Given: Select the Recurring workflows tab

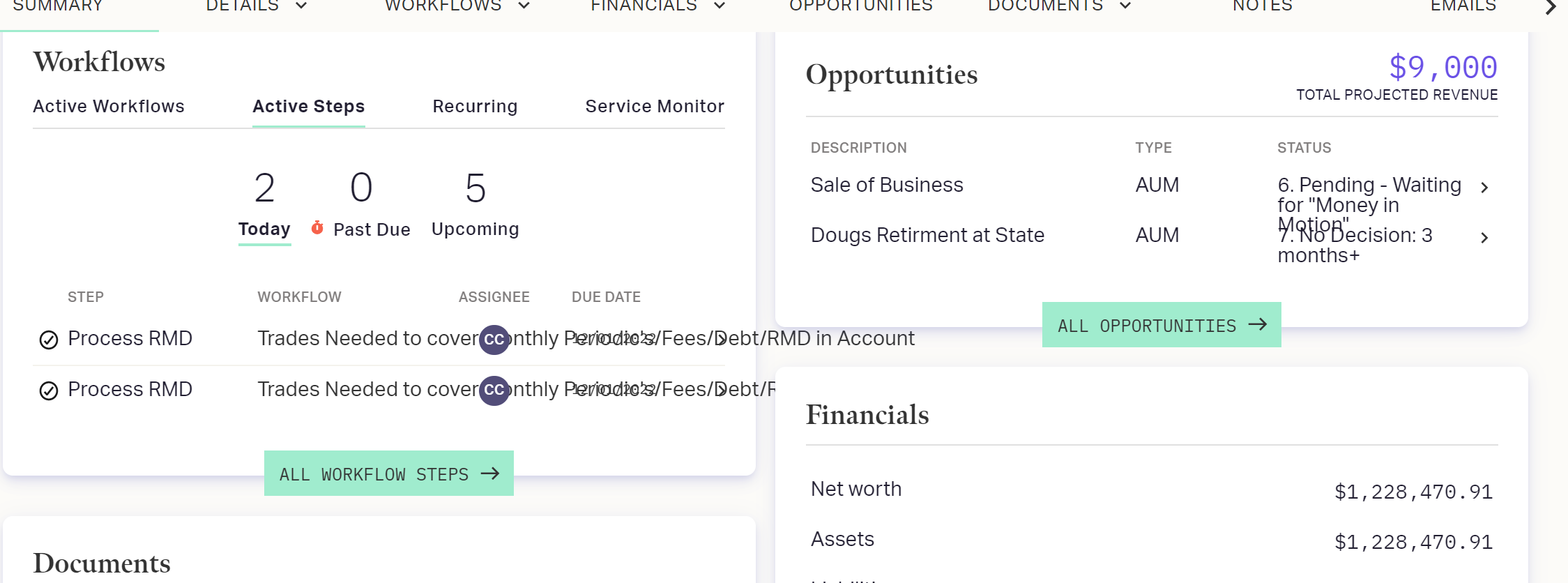Looking at the screenshot, I should (475, 106).
